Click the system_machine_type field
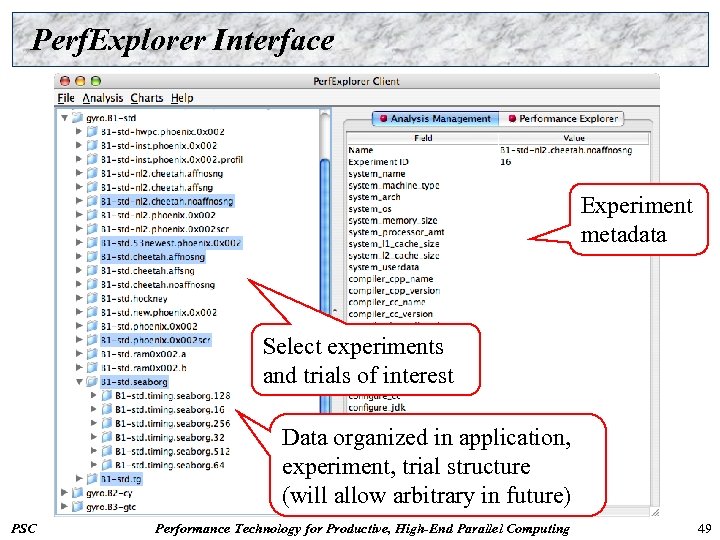This screenshot has height=540, width=720. (x=394, y=186)
